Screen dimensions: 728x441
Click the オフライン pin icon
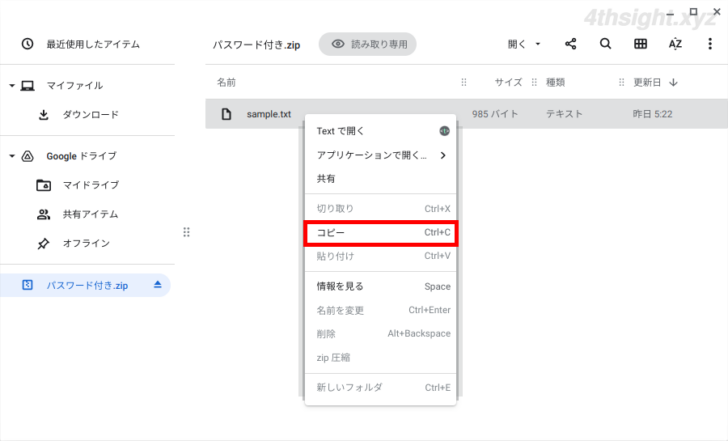pyautogui.click(x=43, y=243)
